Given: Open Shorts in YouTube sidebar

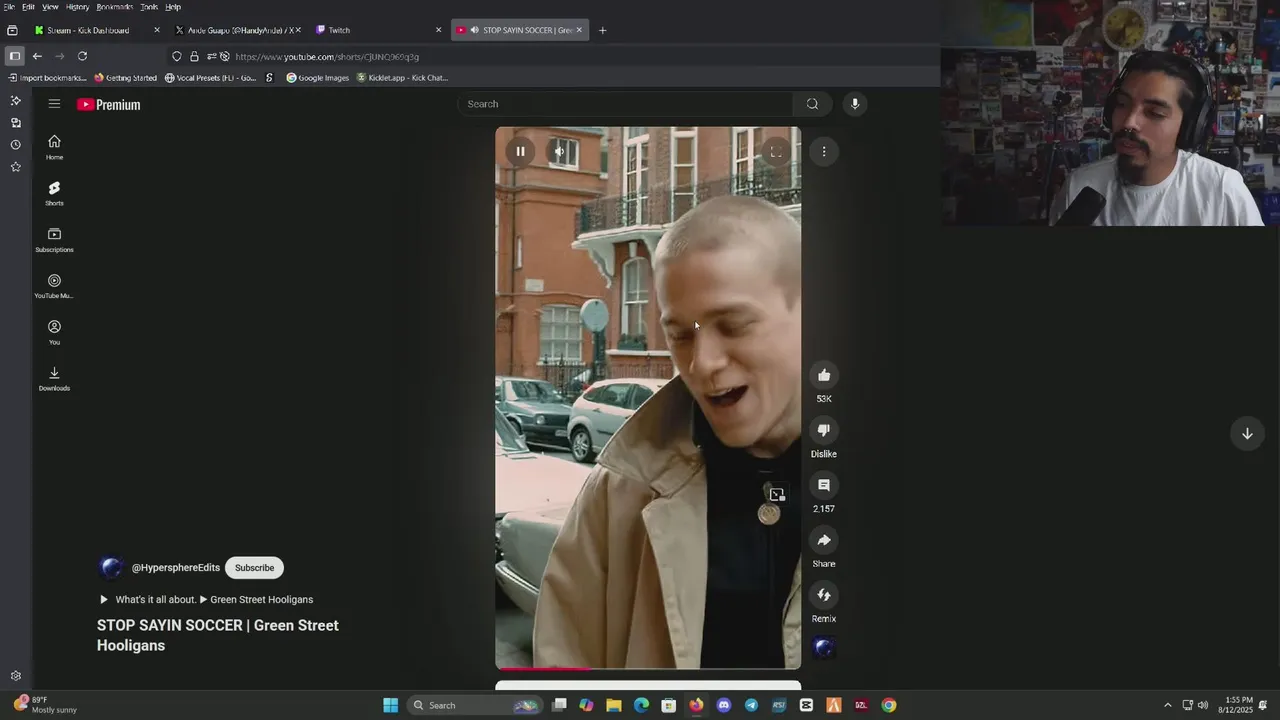Looking at the screenshot, I should (x=54, y=194).
